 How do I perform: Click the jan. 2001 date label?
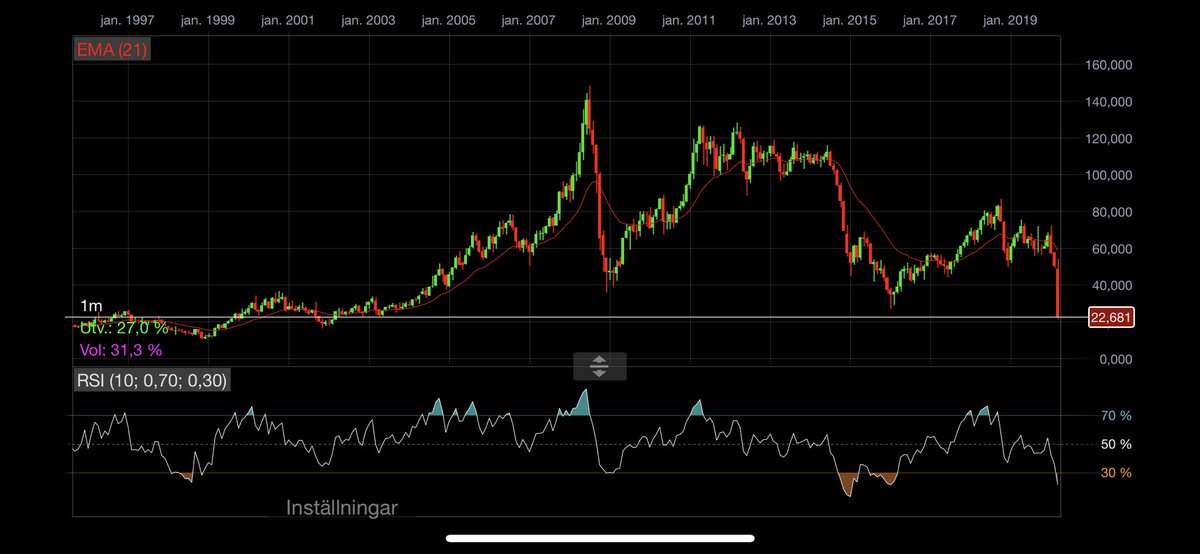(287, 20)
